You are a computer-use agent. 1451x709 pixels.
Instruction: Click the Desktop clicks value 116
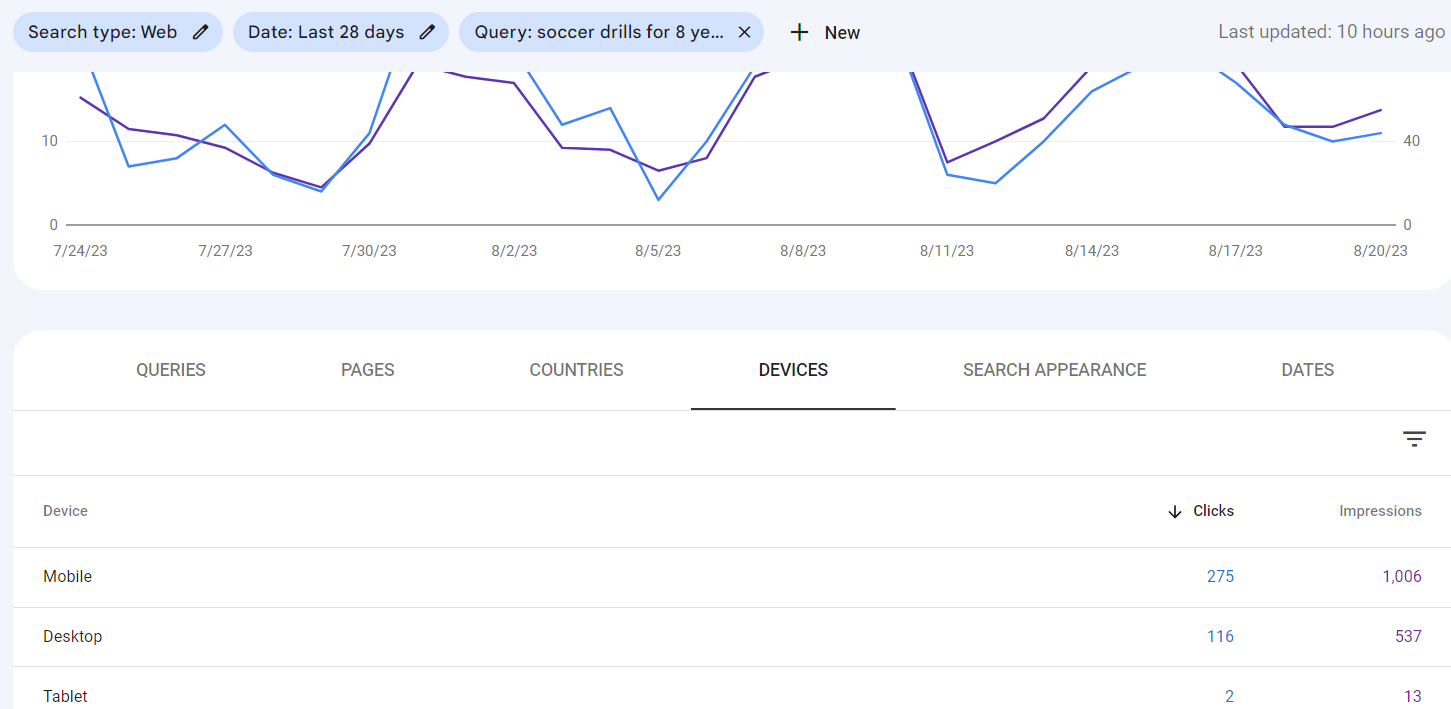1221,636
